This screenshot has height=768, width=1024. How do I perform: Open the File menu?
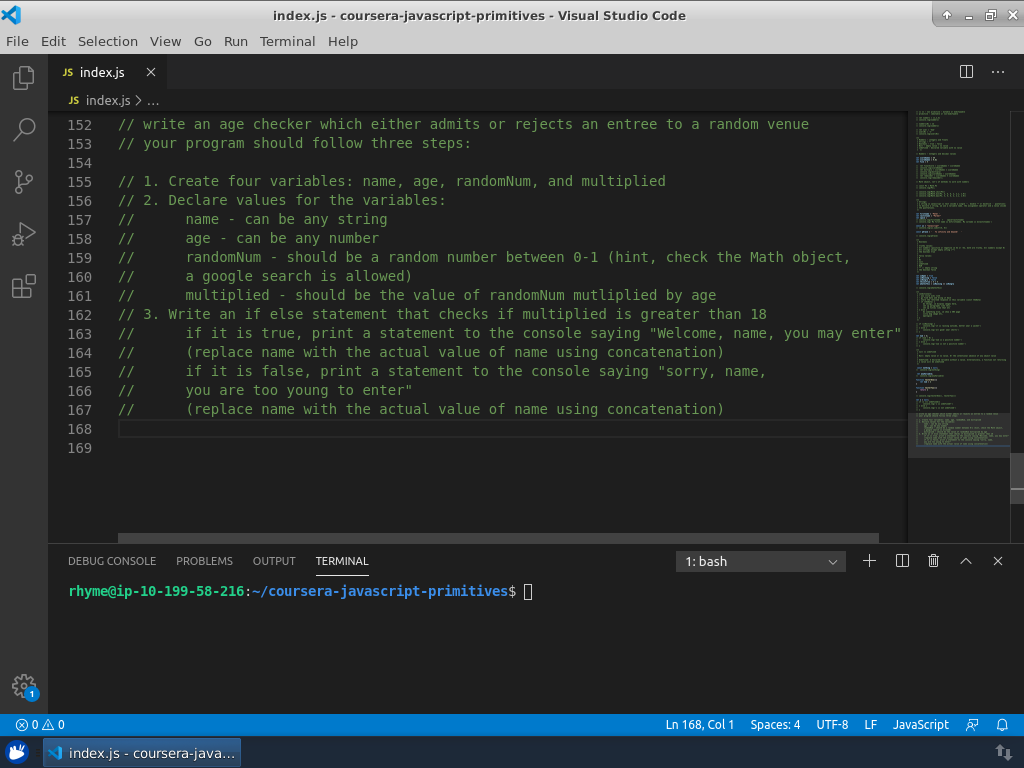18,41
